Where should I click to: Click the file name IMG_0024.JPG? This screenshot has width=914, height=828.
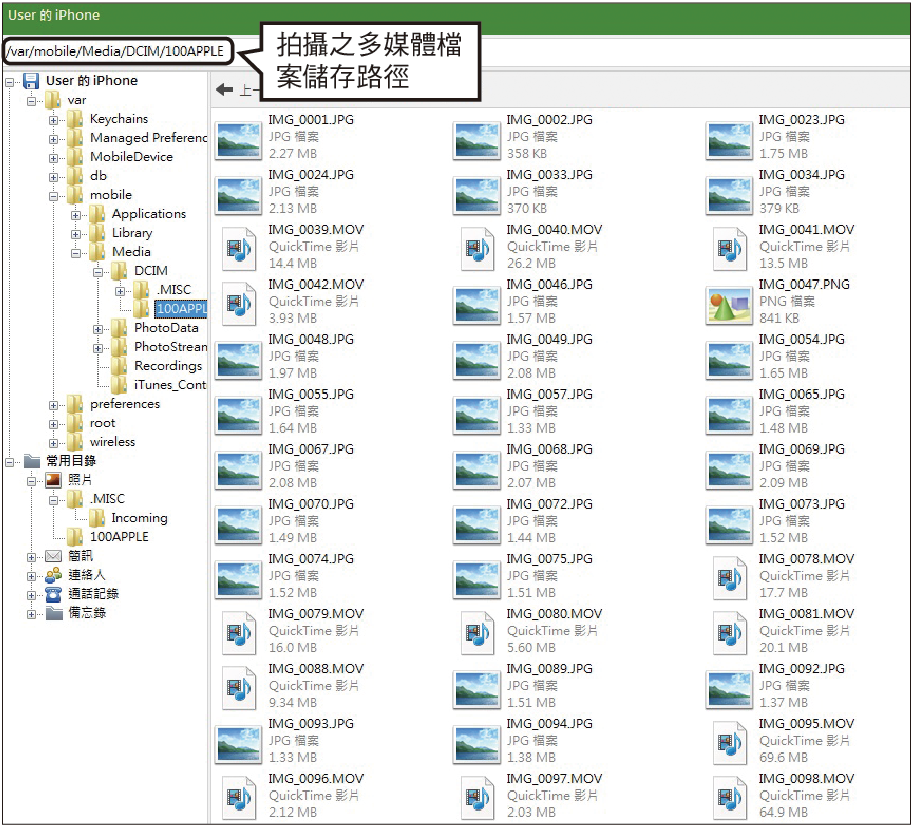pyautogui.click(x=311, y=174)
